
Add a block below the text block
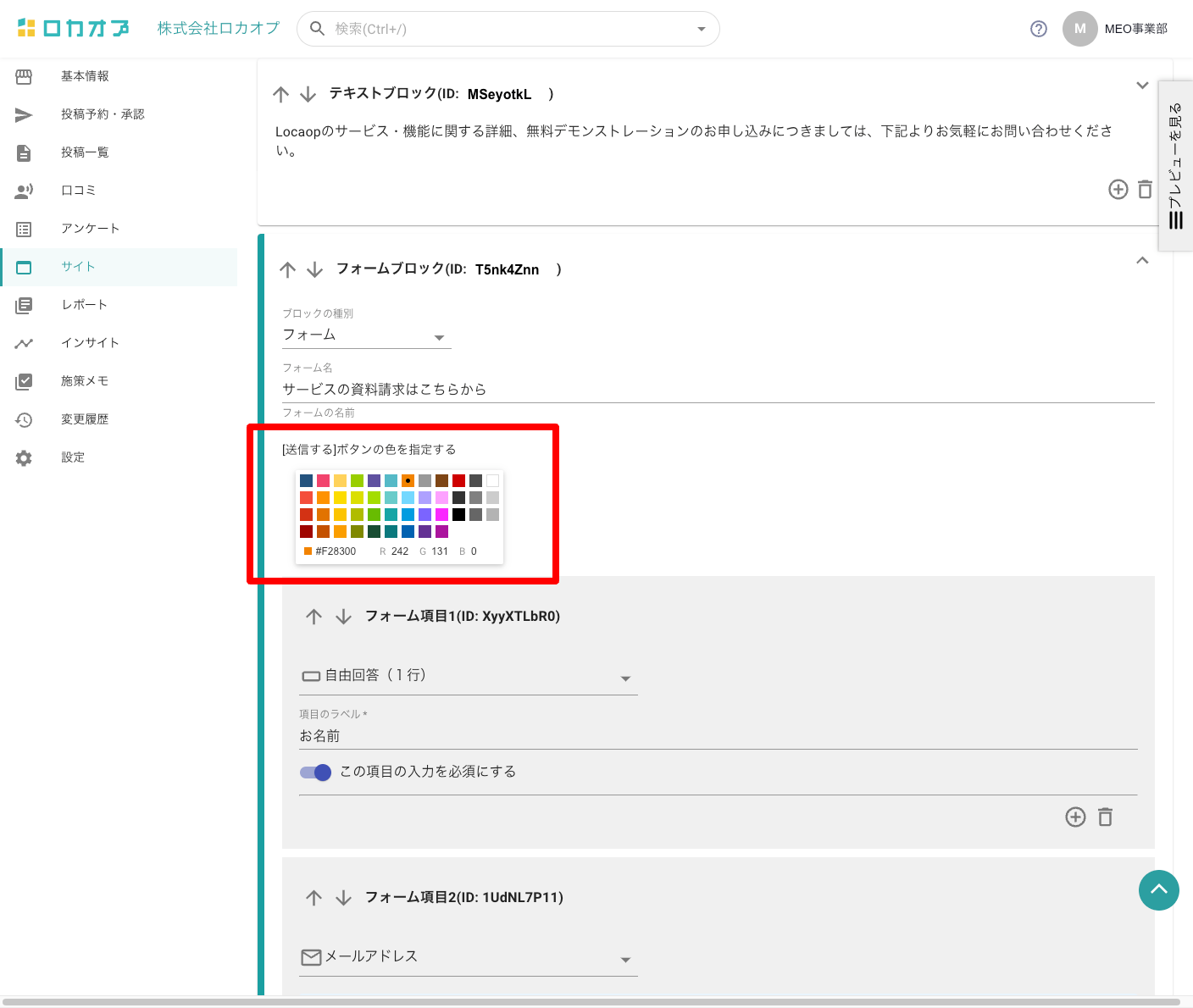coord(1118,190)
